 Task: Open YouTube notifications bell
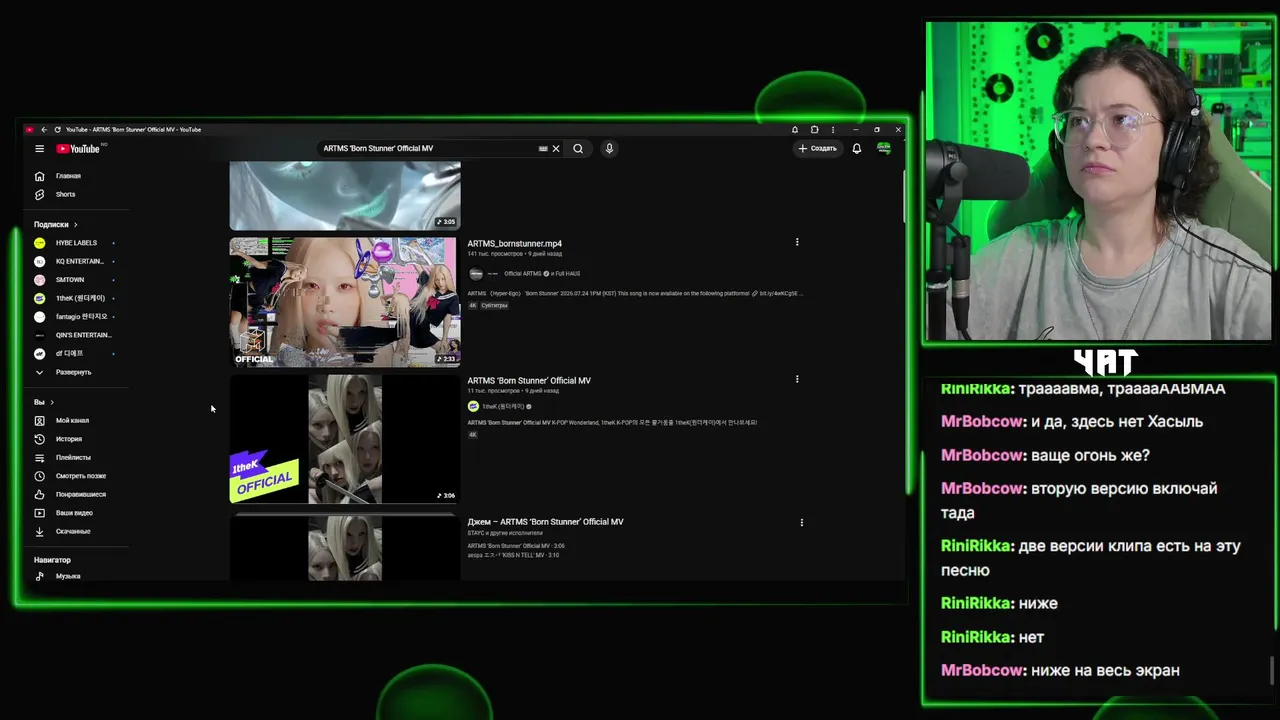click(x=857, y=149)
